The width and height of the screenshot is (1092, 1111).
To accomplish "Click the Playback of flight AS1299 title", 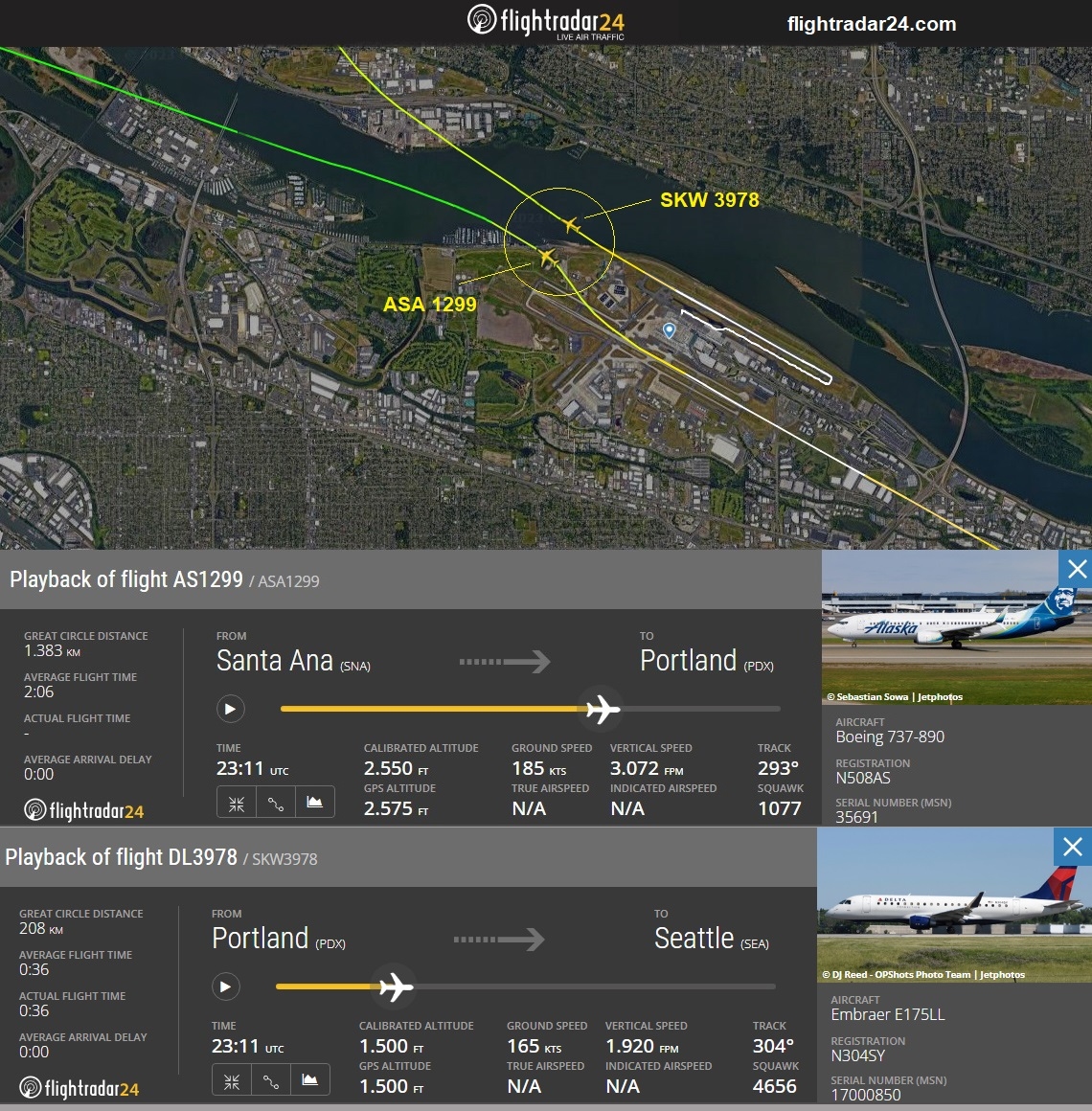I will tap(126, 579).
